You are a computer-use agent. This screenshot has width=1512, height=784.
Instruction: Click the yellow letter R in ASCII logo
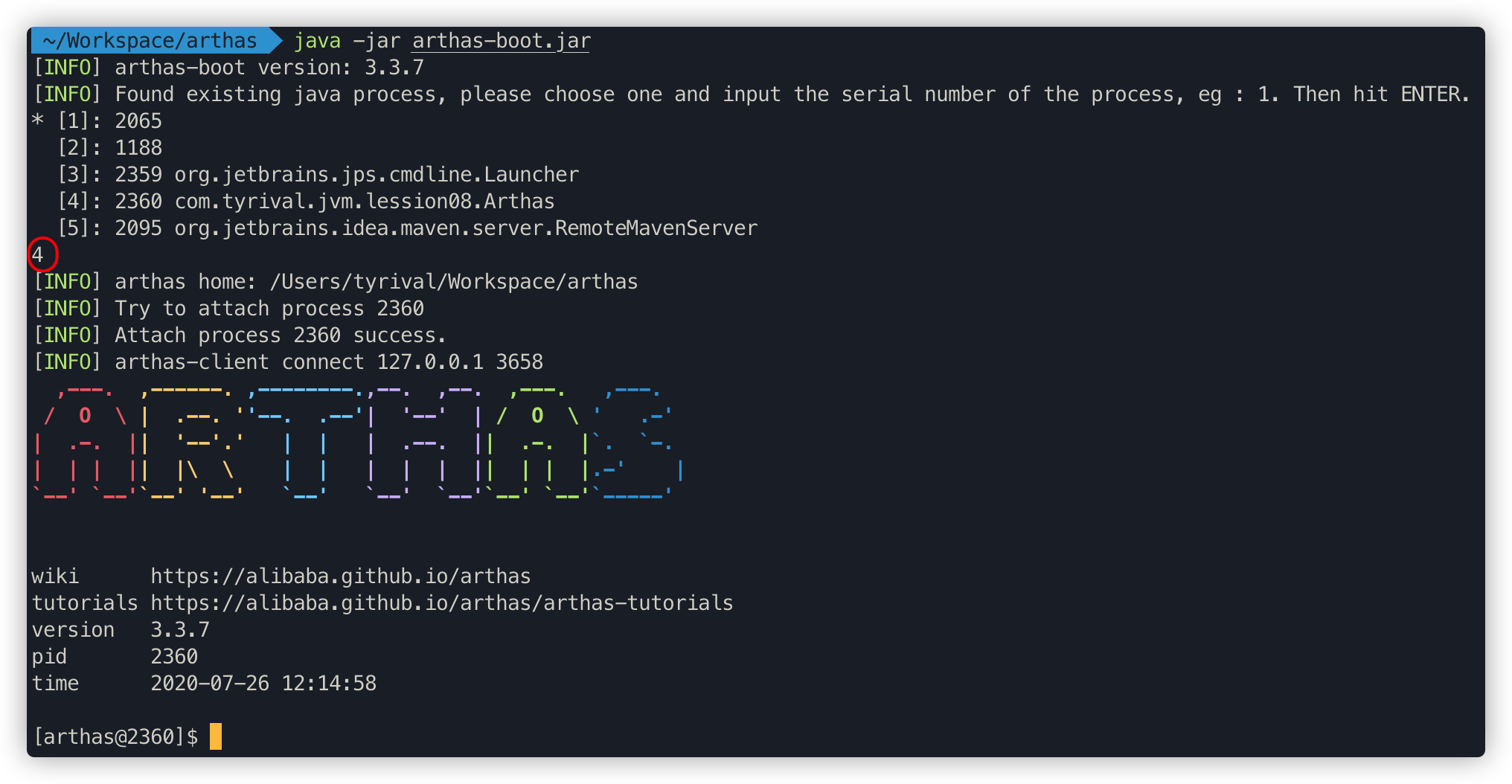pos(192,443)
